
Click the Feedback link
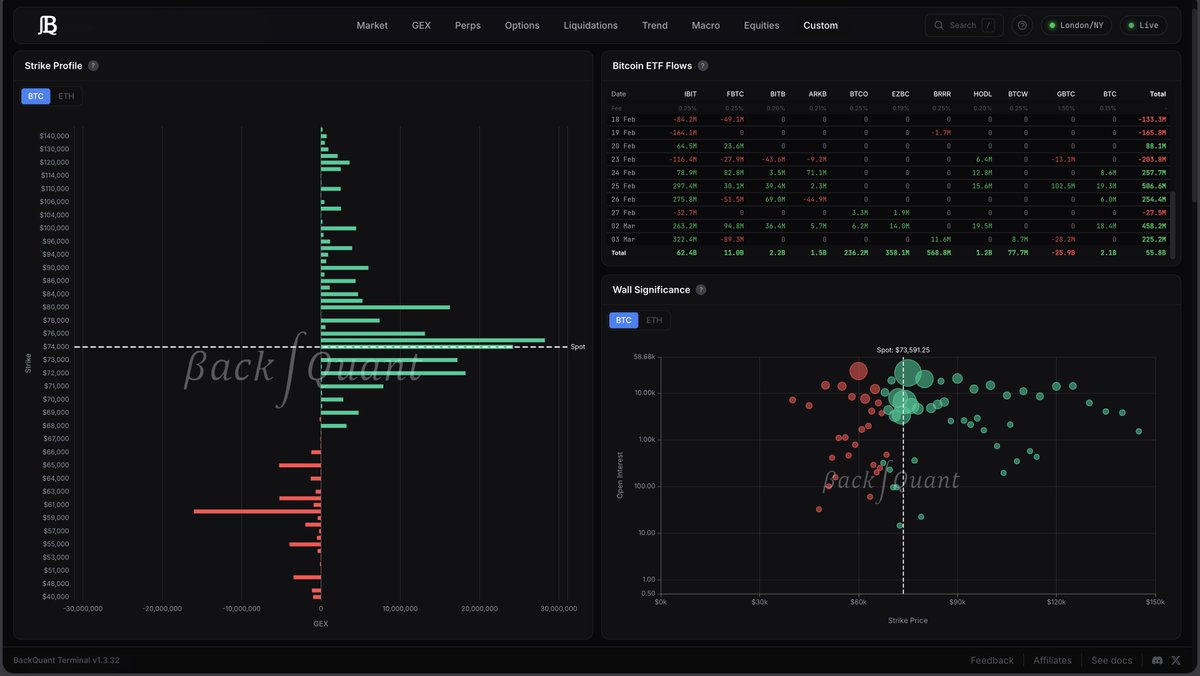point(992,660)
